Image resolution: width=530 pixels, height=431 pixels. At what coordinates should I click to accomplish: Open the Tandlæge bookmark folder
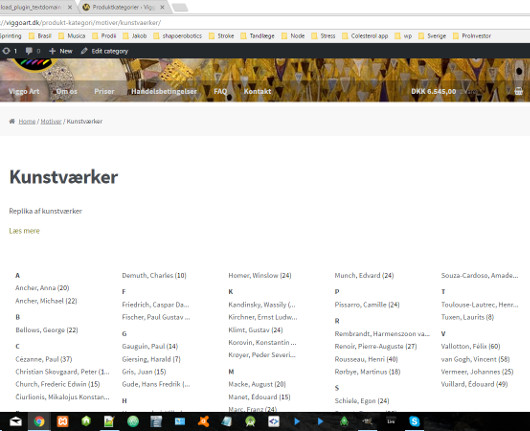coord(258,36)
